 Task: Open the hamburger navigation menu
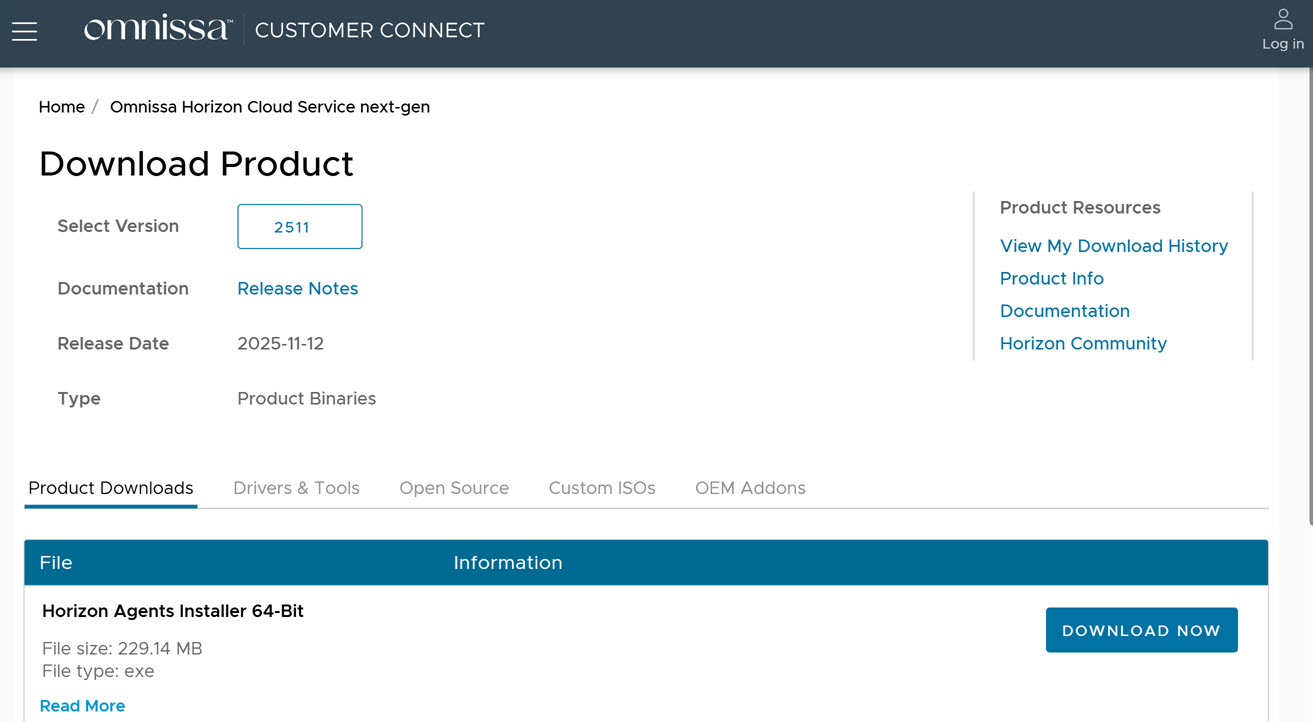(x=25, y=32)
